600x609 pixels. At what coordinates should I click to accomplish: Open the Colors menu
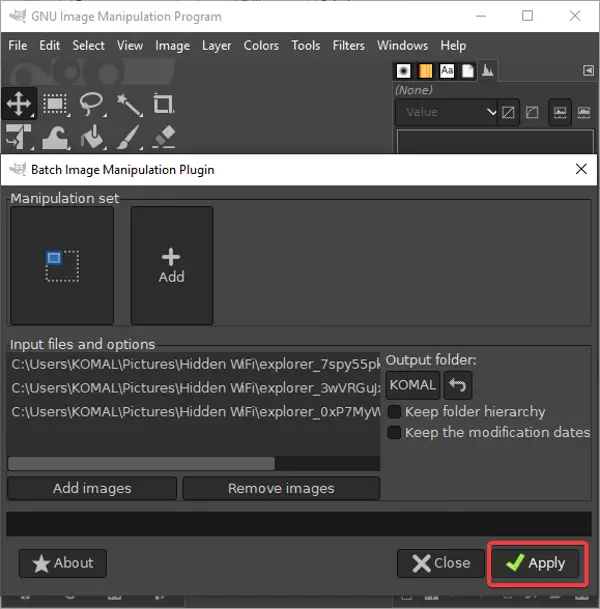coord(261,45)
